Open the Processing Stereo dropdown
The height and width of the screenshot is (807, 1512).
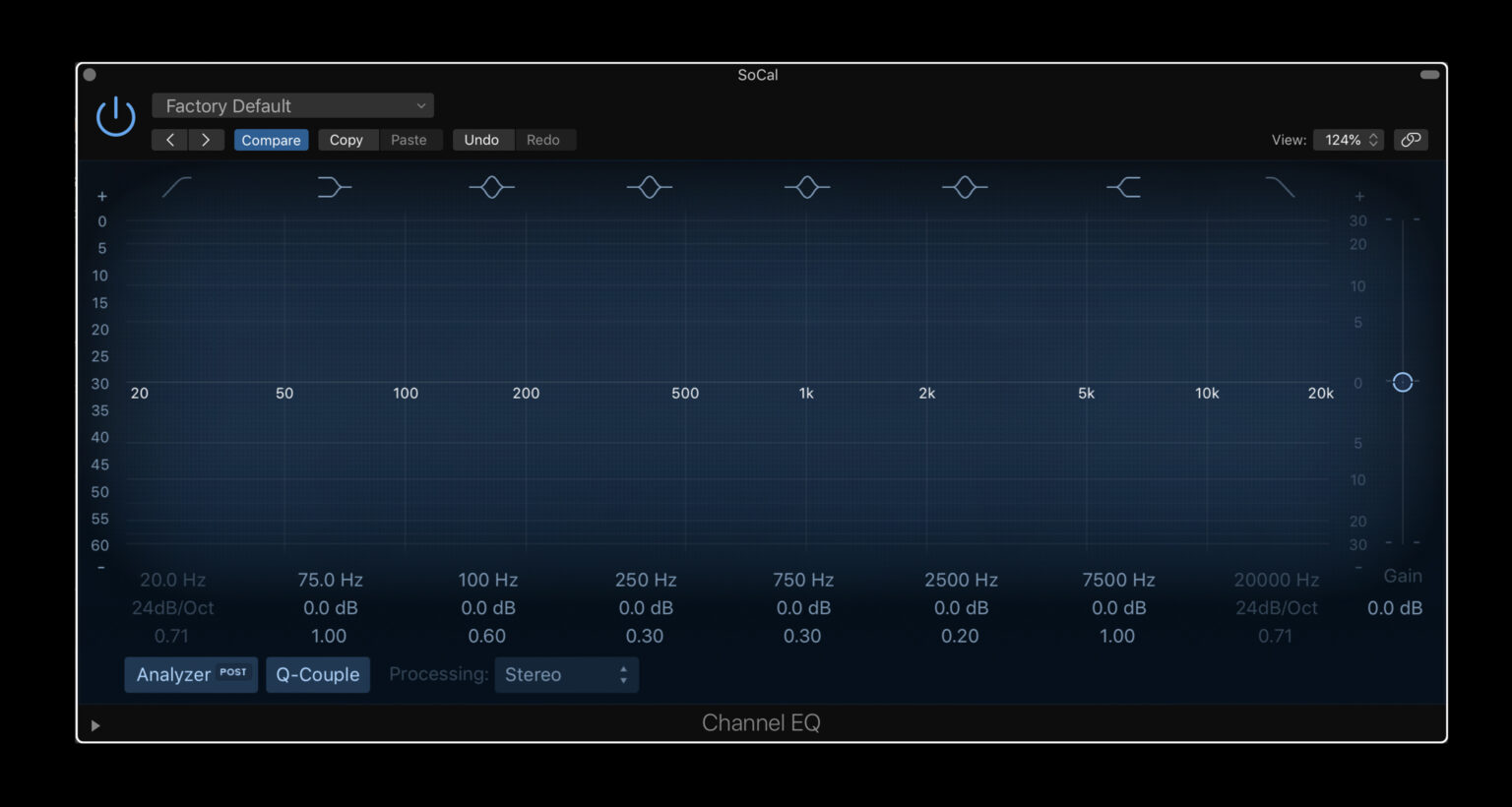pyautogui.click(x=566, y=675)
